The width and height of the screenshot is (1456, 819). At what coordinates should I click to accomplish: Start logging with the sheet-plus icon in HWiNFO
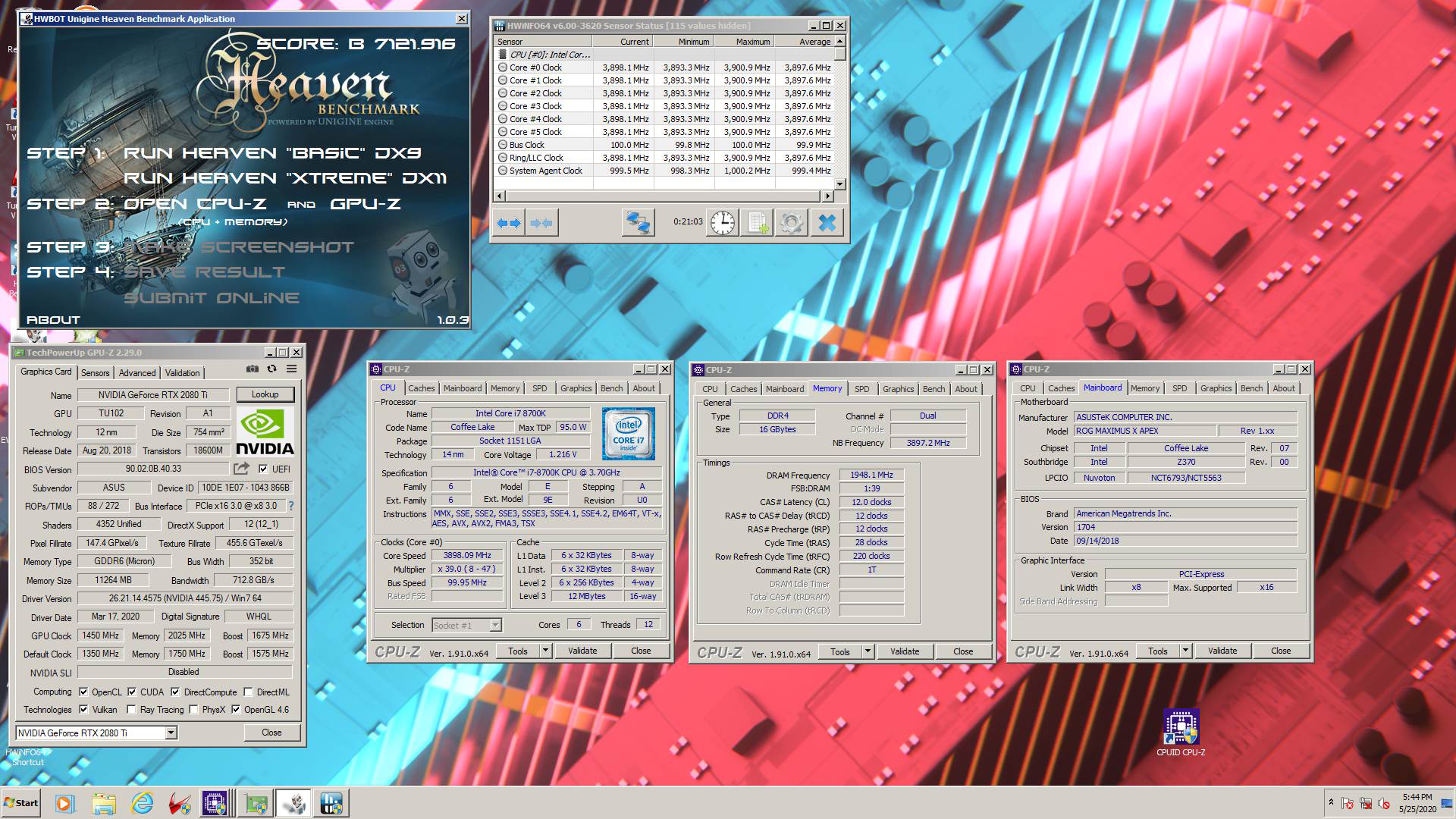(757, 223)
